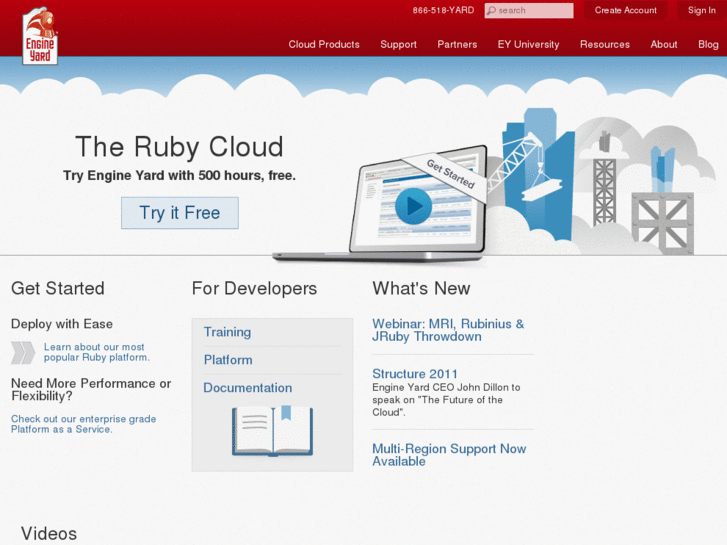Play the Get Started video on laptop
The image size is (727, 545).
413,206
